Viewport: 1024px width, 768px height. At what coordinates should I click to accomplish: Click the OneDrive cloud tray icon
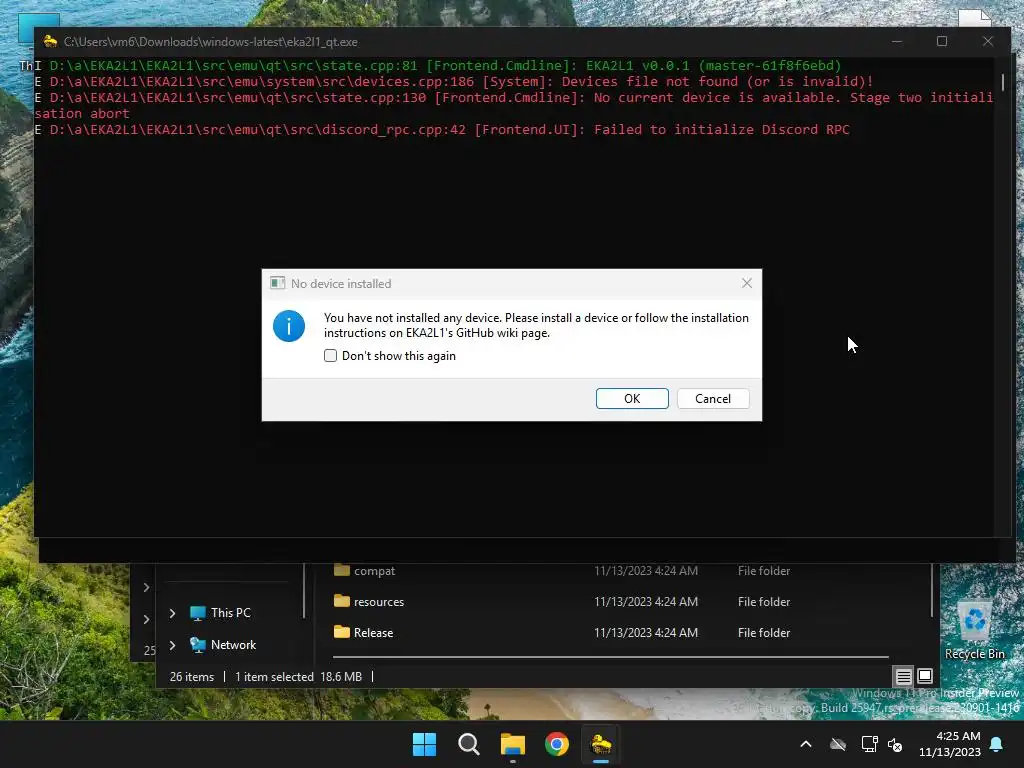point(838,744)
